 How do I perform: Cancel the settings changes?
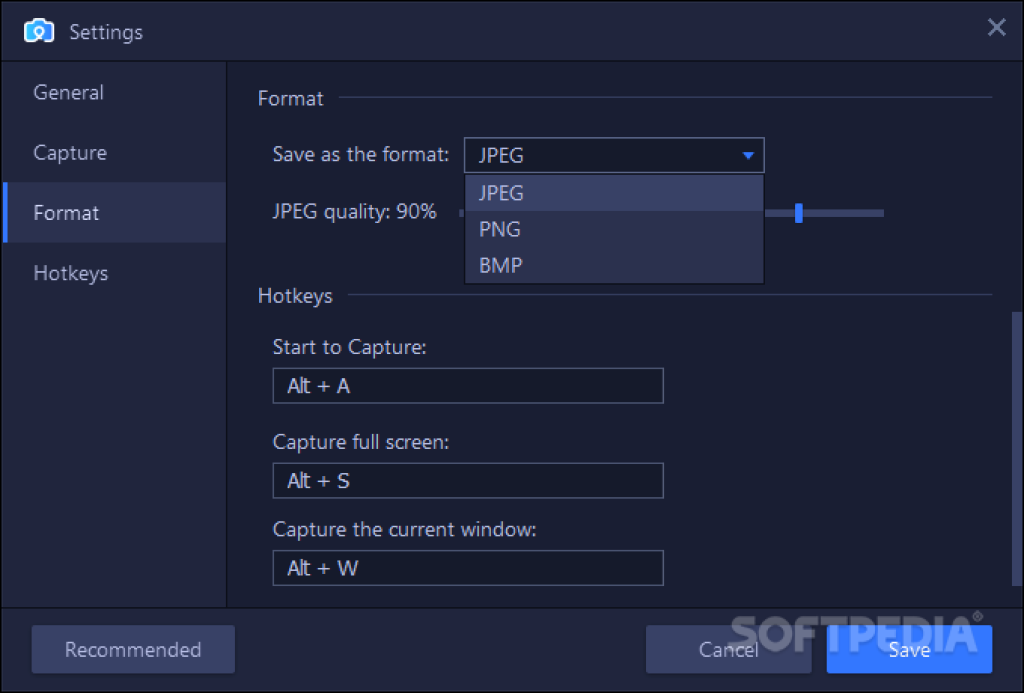pos(728,649)
